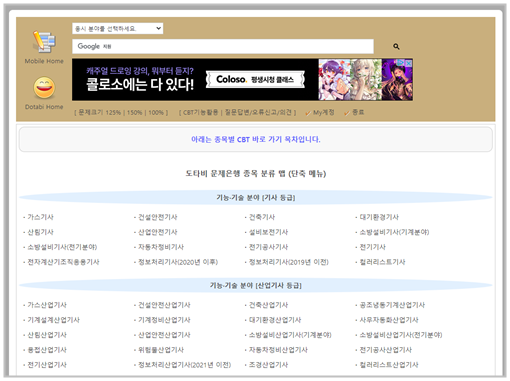Open 건설안전기사 CBT
The image size is (510, 381).
click(158, 217)
